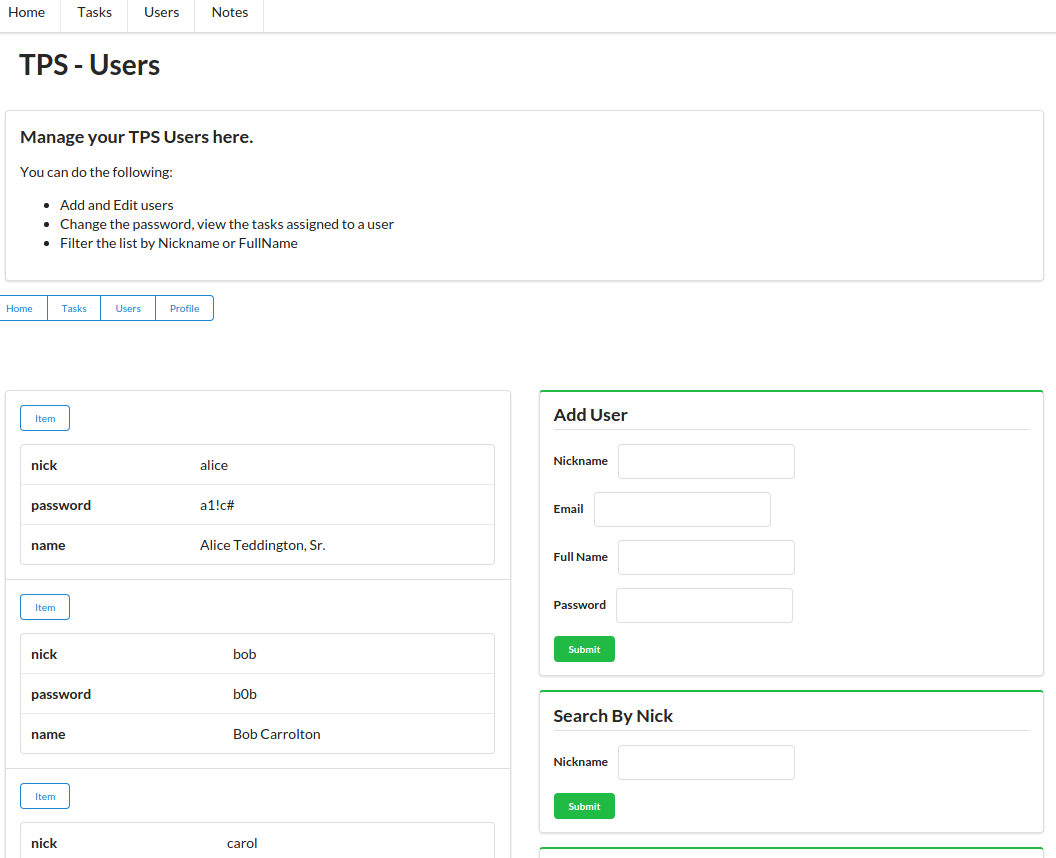Screen dimensions: 1056x858
Task: Submit the Search By Nick form
Action: click(x=584, y=806)
